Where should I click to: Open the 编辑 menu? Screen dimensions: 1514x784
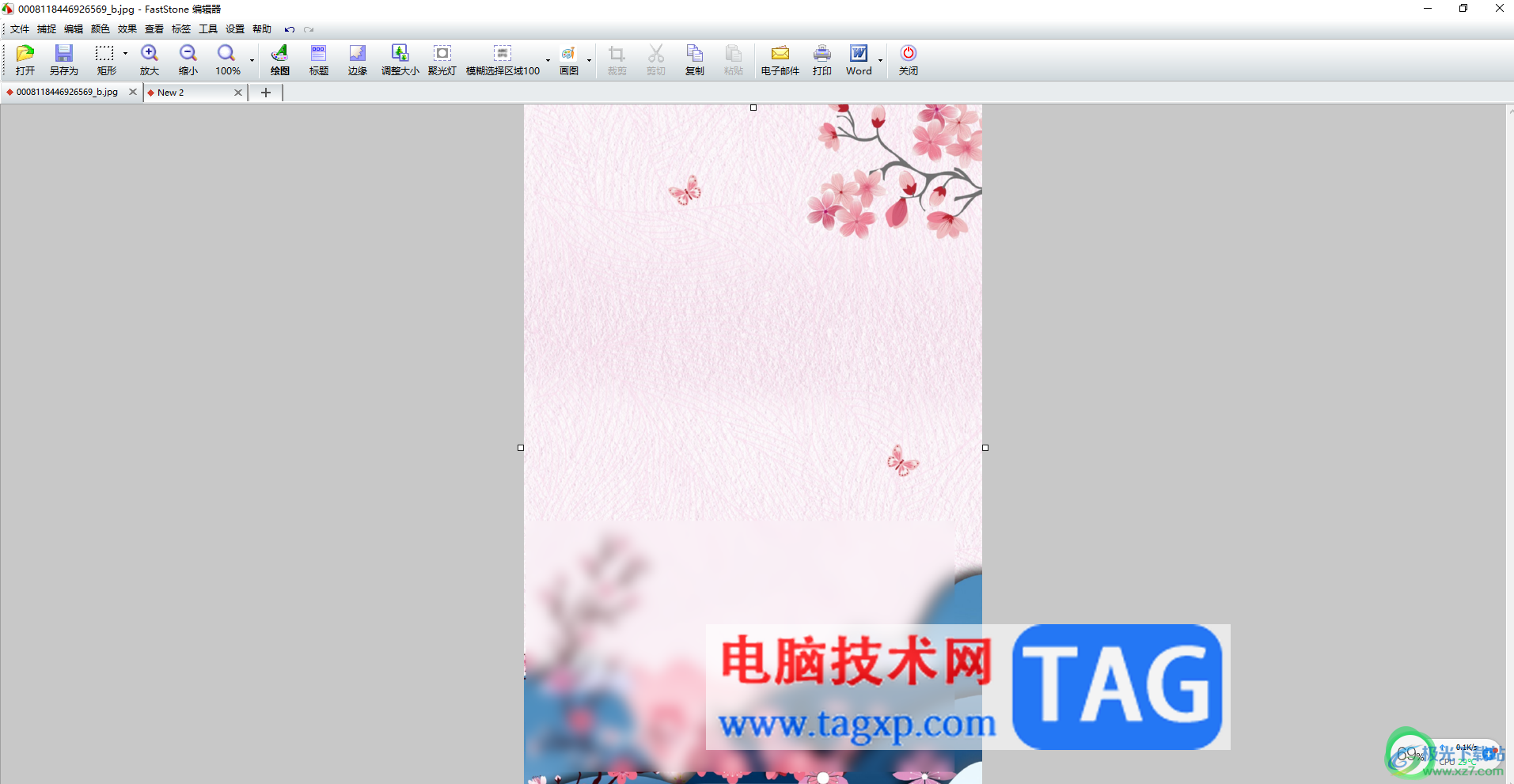74,29
